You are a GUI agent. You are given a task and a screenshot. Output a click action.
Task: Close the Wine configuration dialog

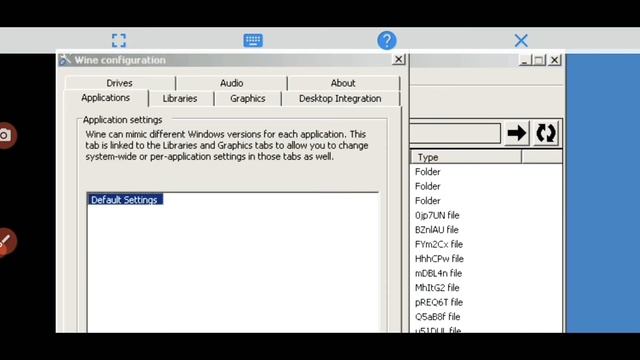tap(398, 60)
